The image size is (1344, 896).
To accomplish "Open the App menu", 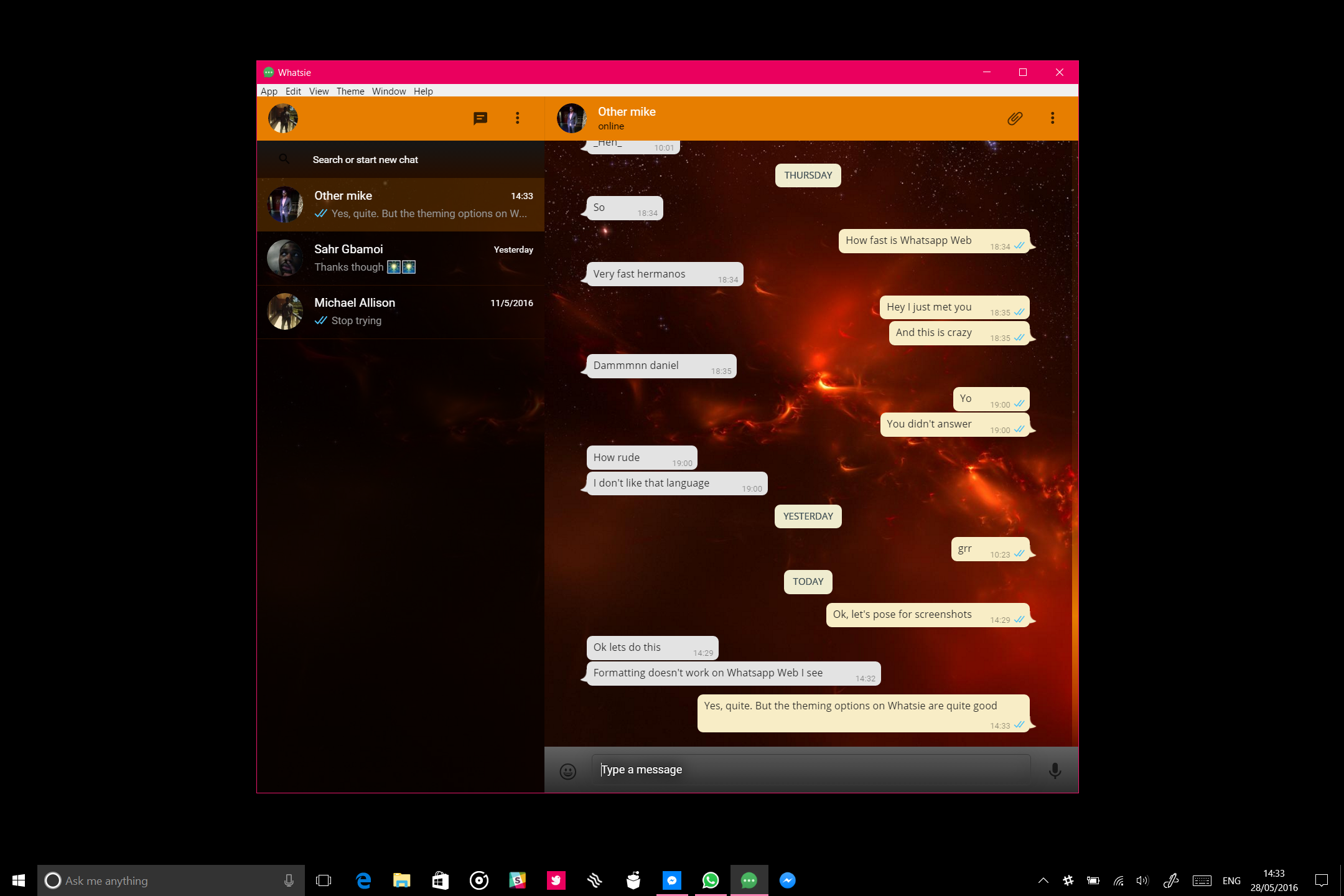I will tap(269, 91).
